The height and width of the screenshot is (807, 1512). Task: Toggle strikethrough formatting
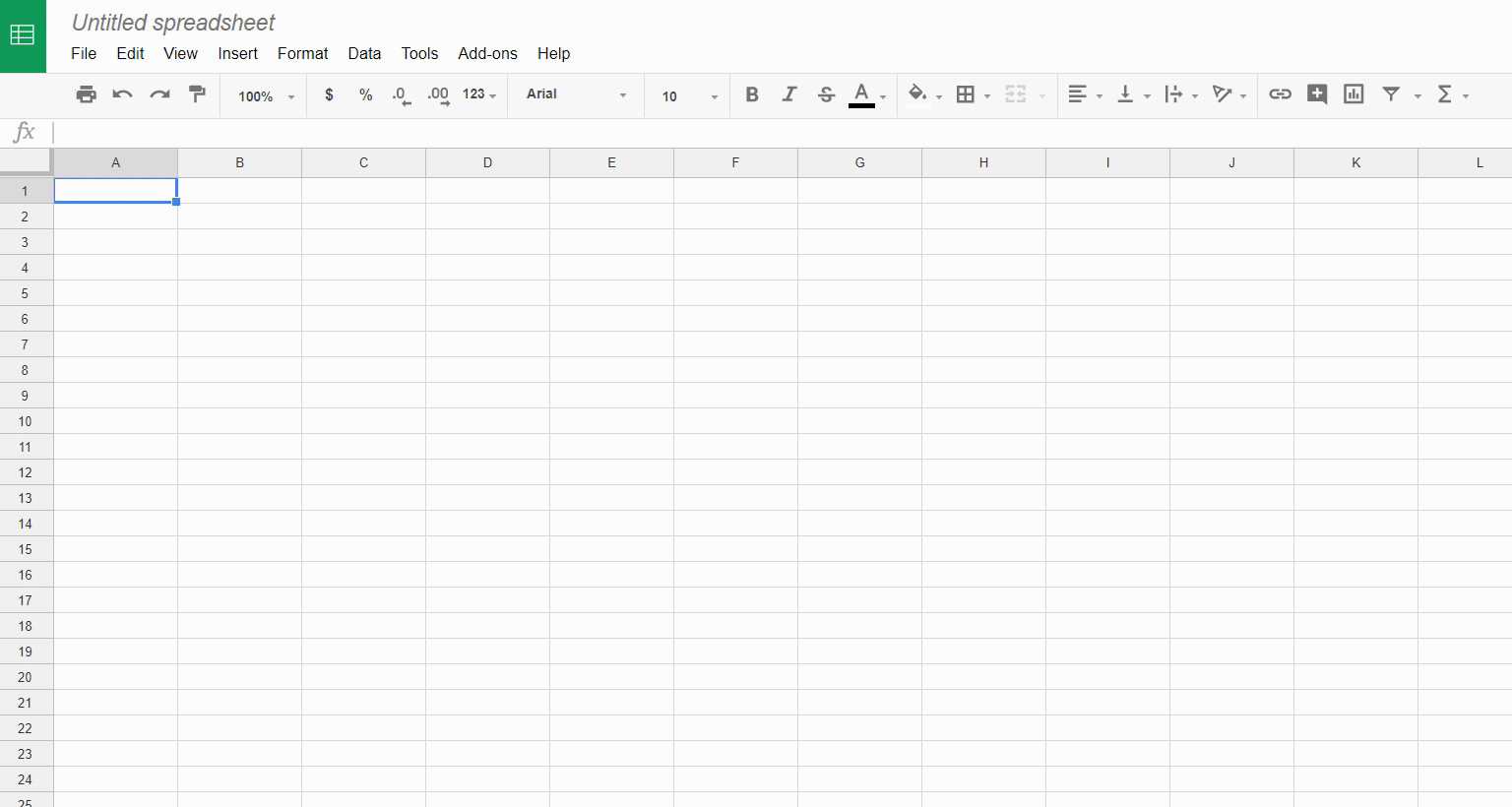click(x=826, y=94)
